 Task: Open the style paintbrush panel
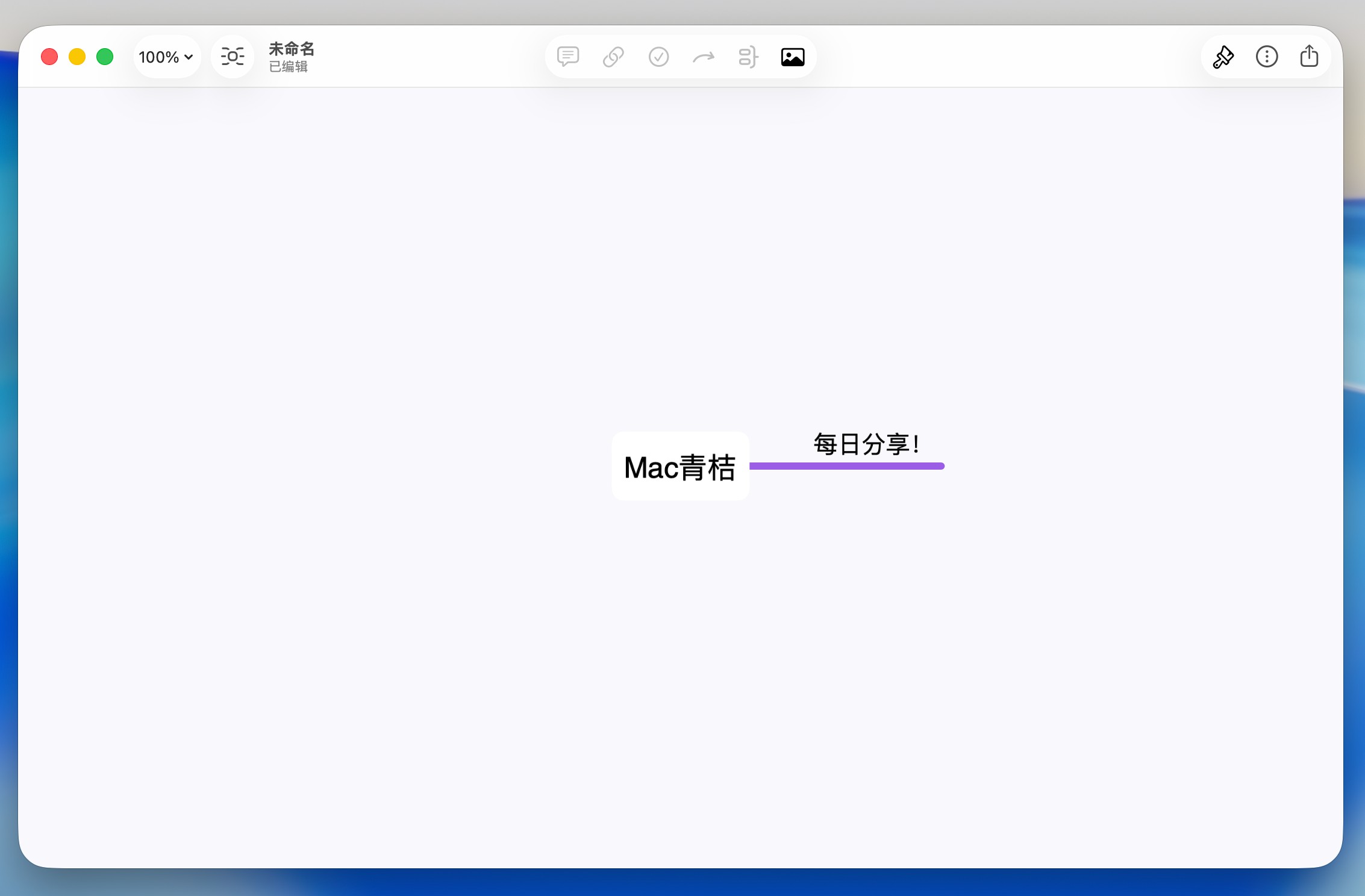point(1223,57)
